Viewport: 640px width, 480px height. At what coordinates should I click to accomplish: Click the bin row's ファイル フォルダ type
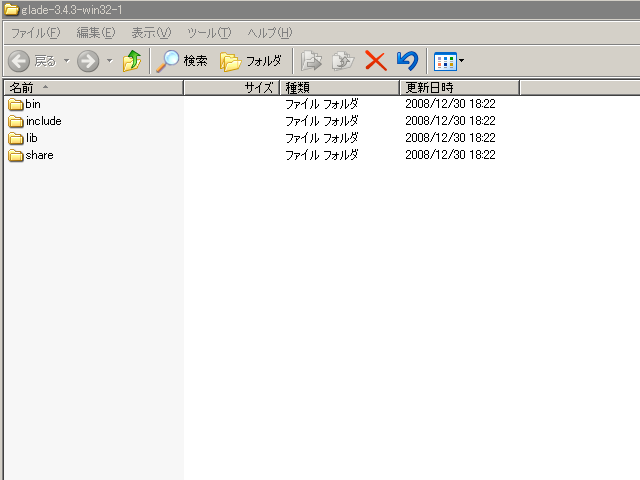[x=322, y=104]
